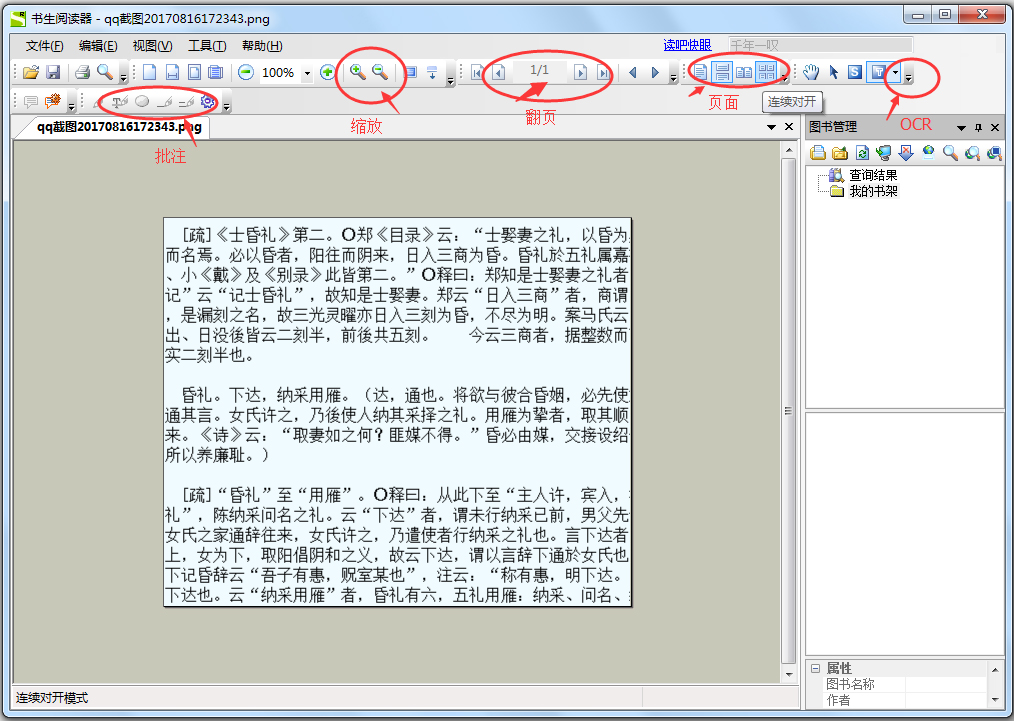
Task: Refresh the book management list
Action: (863, 153)
